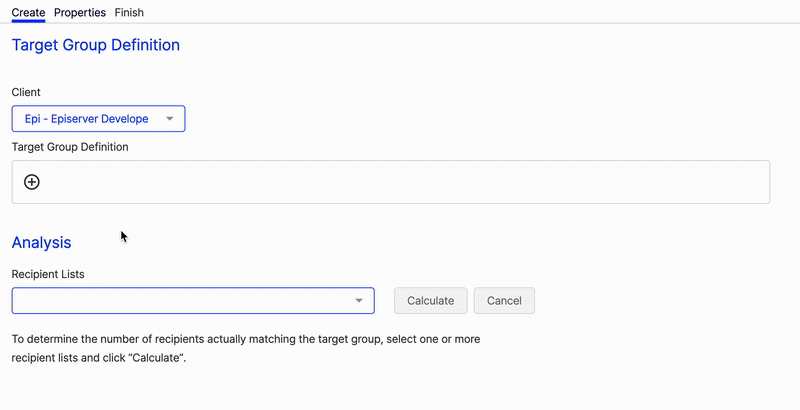Click the Calculate button

(431, 300)
